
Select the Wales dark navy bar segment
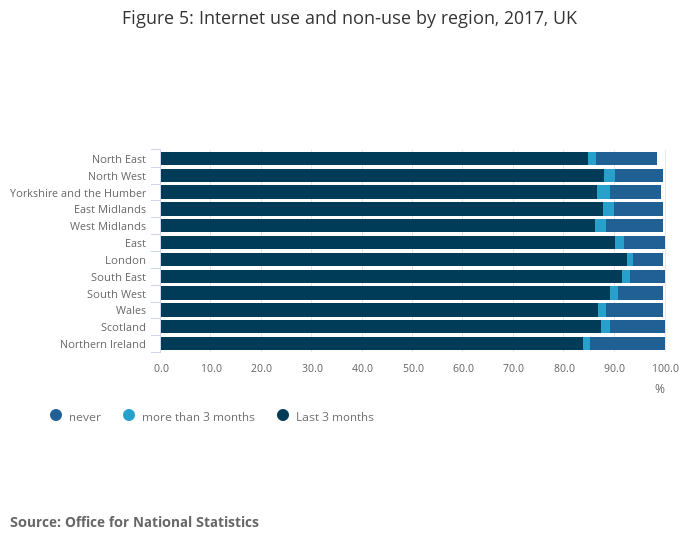[x=379, y=310]
